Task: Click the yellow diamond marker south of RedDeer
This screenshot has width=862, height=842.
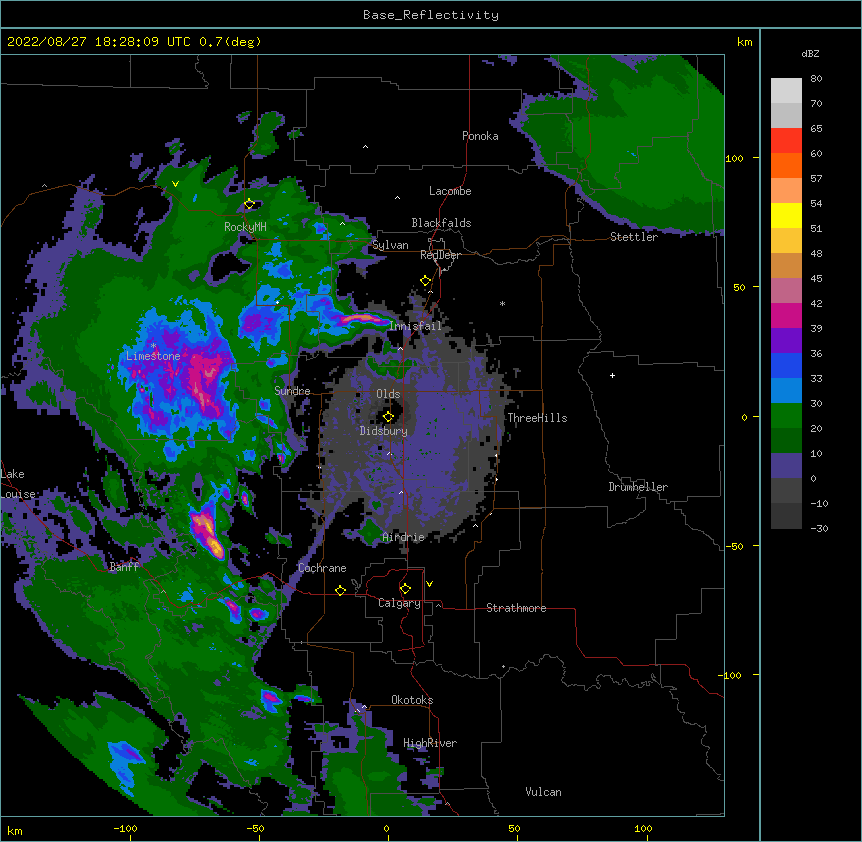Action: coord(426,281)
